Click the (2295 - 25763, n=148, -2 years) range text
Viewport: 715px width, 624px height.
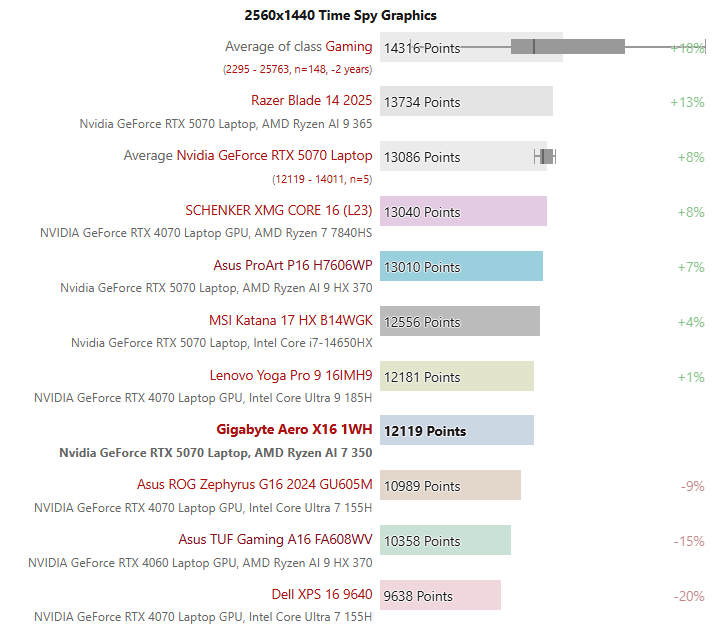click(x=297, y=69)
